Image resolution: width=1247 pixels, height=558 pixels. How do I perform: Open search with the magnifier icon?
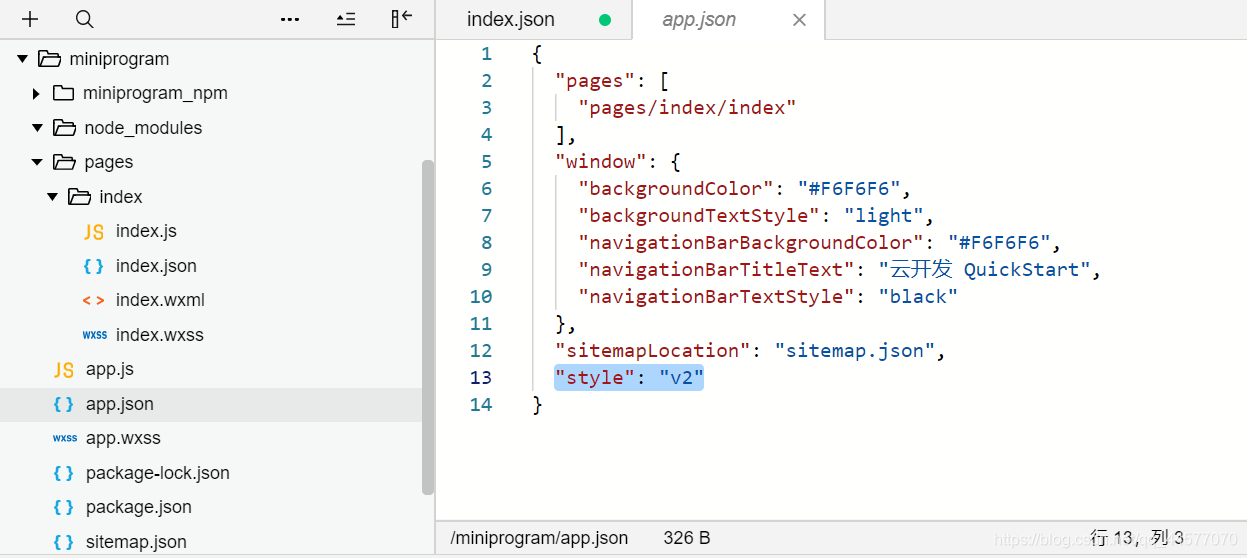click(85, 19)
